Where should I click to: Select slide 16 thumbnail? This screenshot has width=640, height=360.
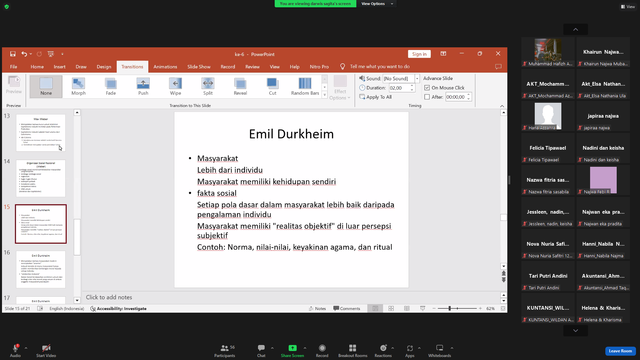click(x=40, y=269)
